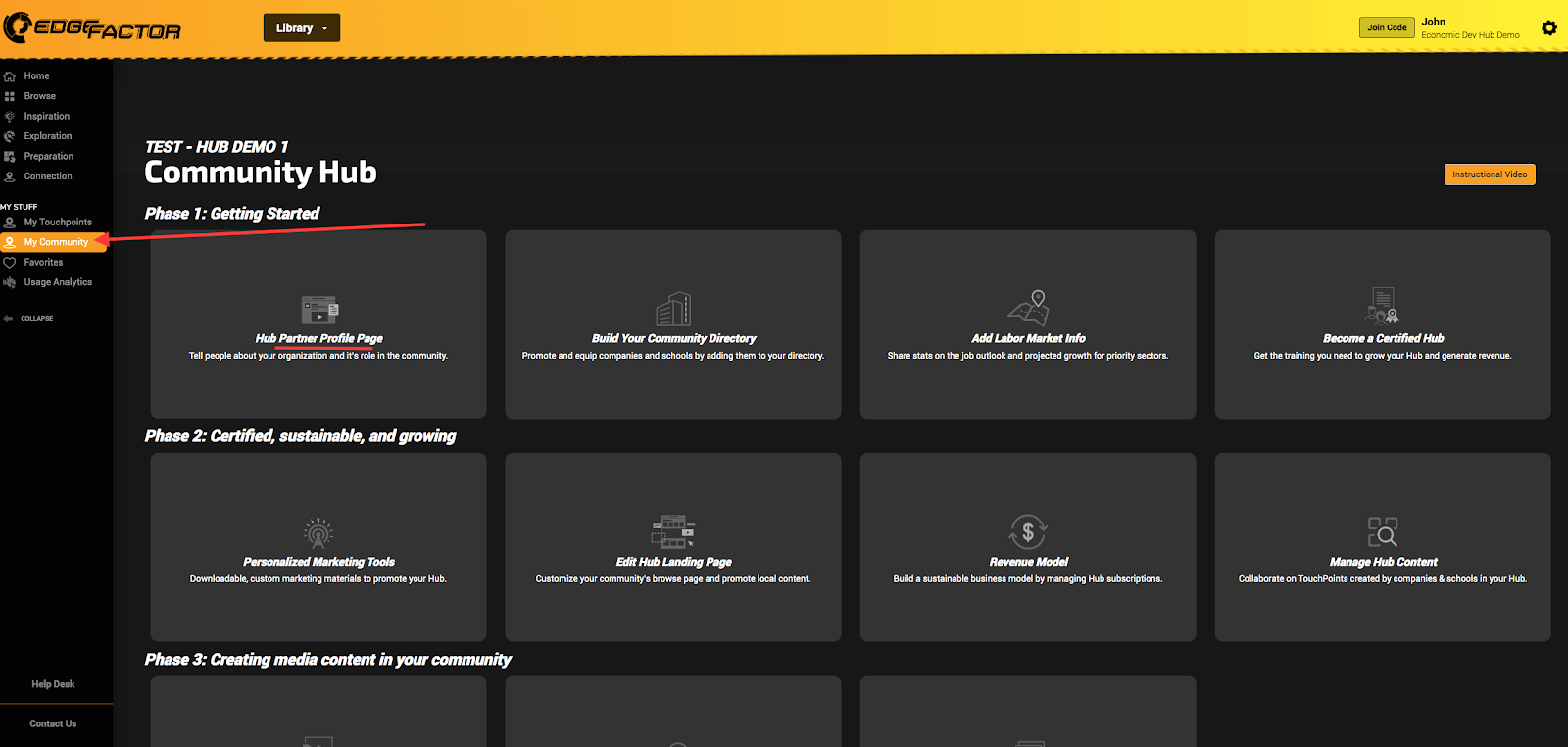This screenshot has height=747, width=1568.
Task: Click the Community Hub page title
Action: point(261,173)
